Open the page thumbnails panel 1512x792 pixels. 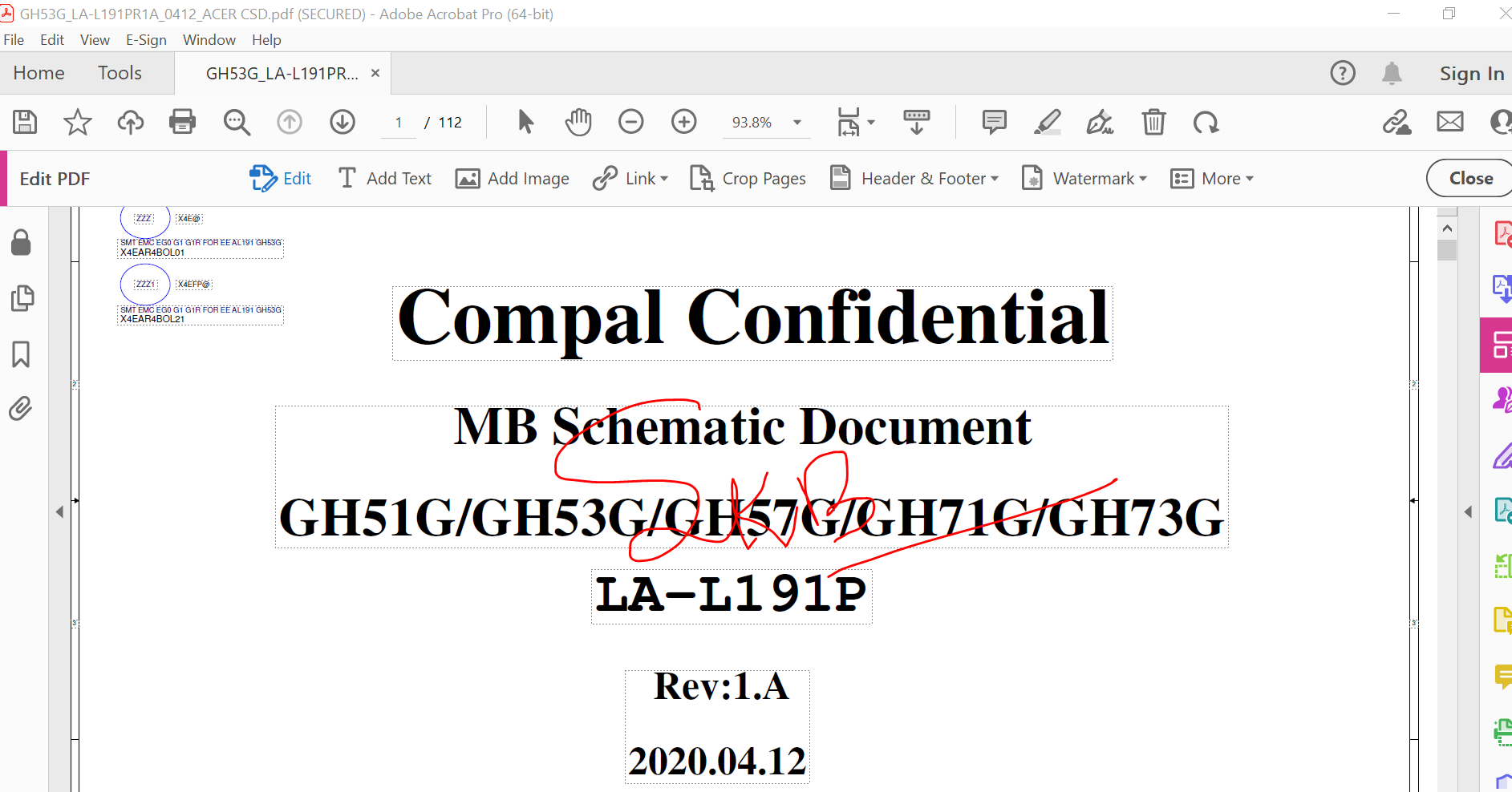(22, 298)
